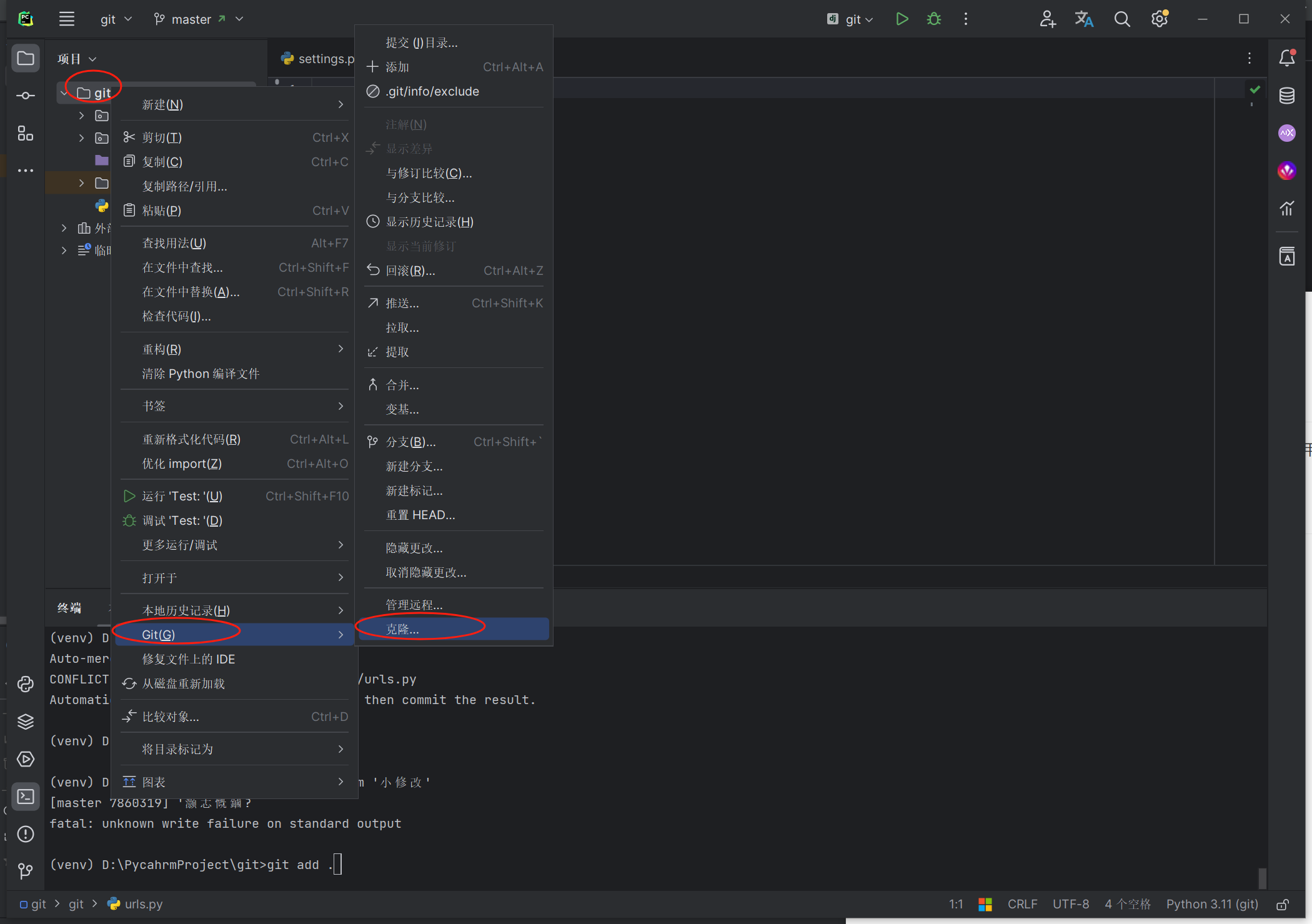Image resolution: width=1312 pixels, height=924 pixels.
Task: Open the 书签 submenu
Action: tap(234, 406)
